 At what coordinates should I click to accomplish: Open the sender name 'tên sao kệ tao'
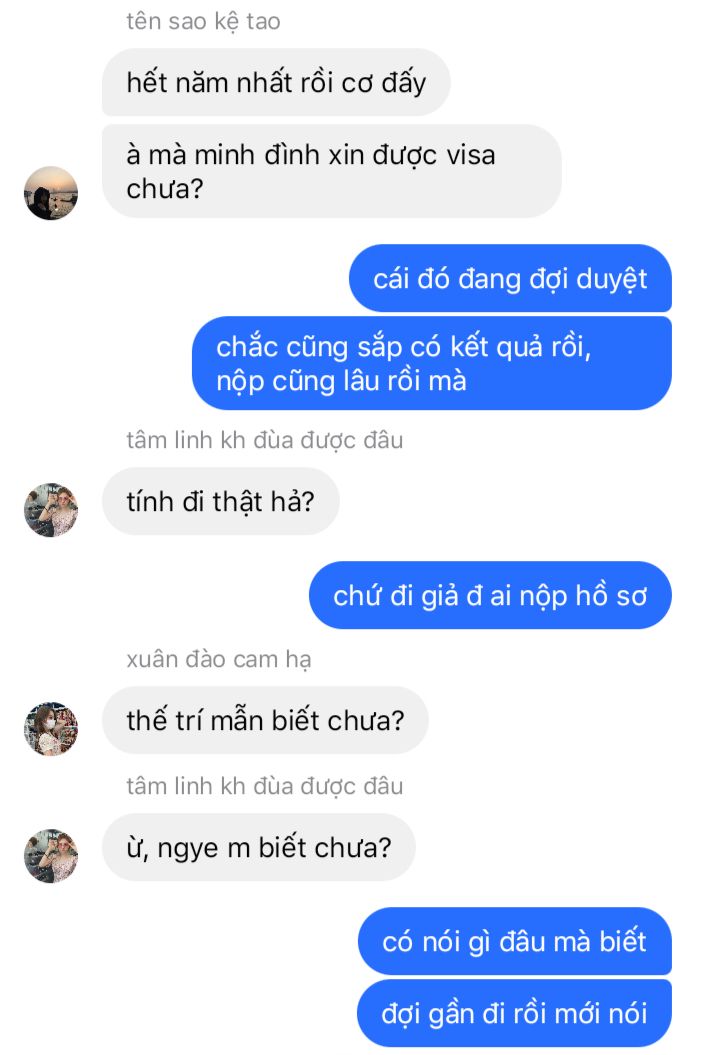(203, 22)
